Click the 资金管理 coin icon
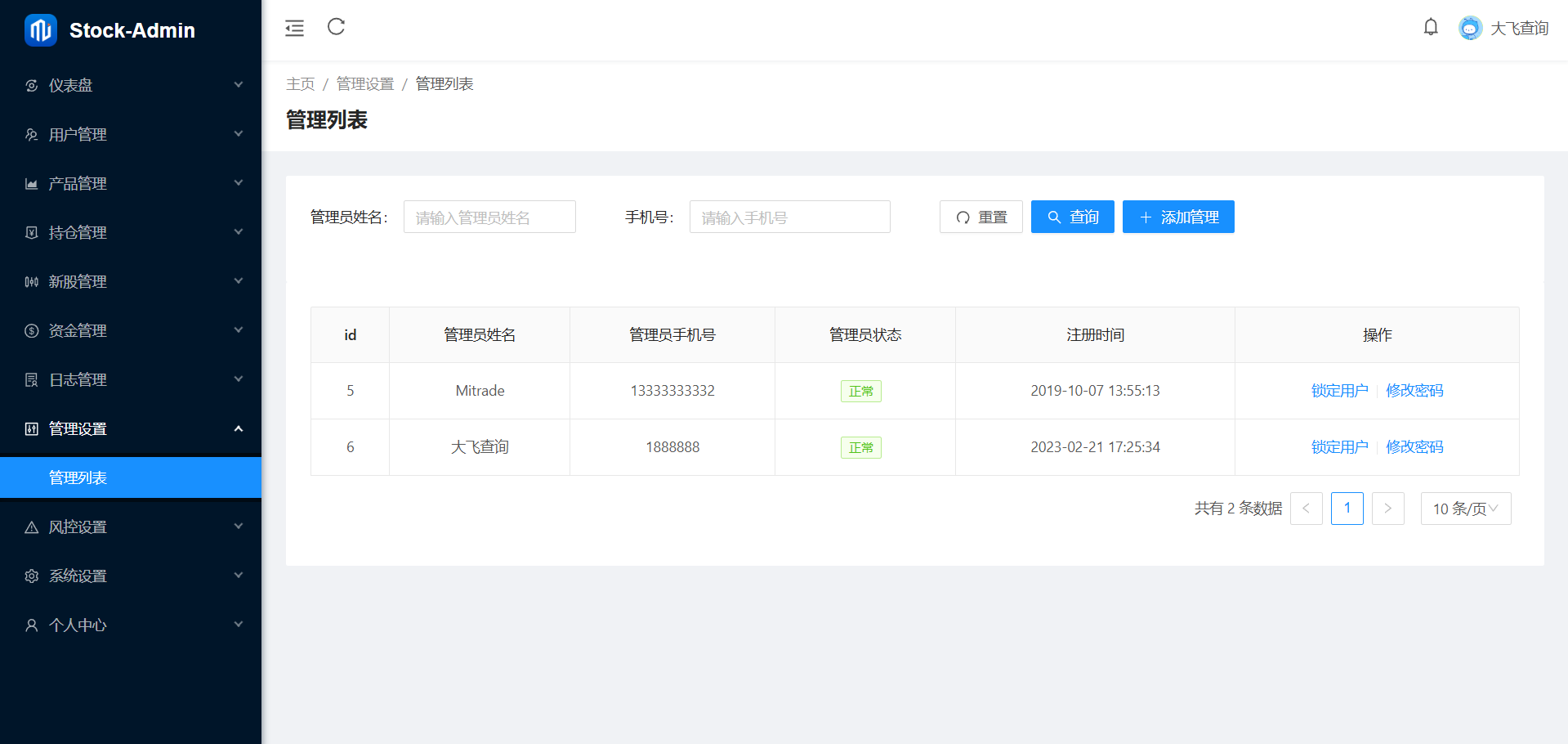This screenshot has height=744, width=1568. click(x=32, y=331)
